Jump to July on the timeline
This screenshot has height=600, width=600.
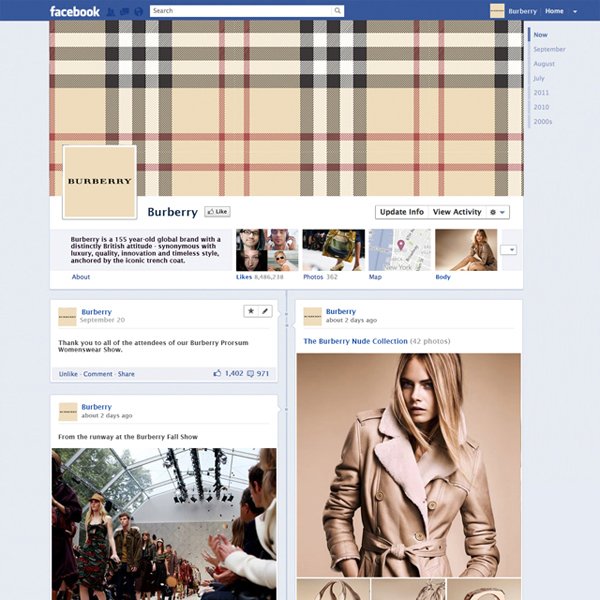[539, 78]
